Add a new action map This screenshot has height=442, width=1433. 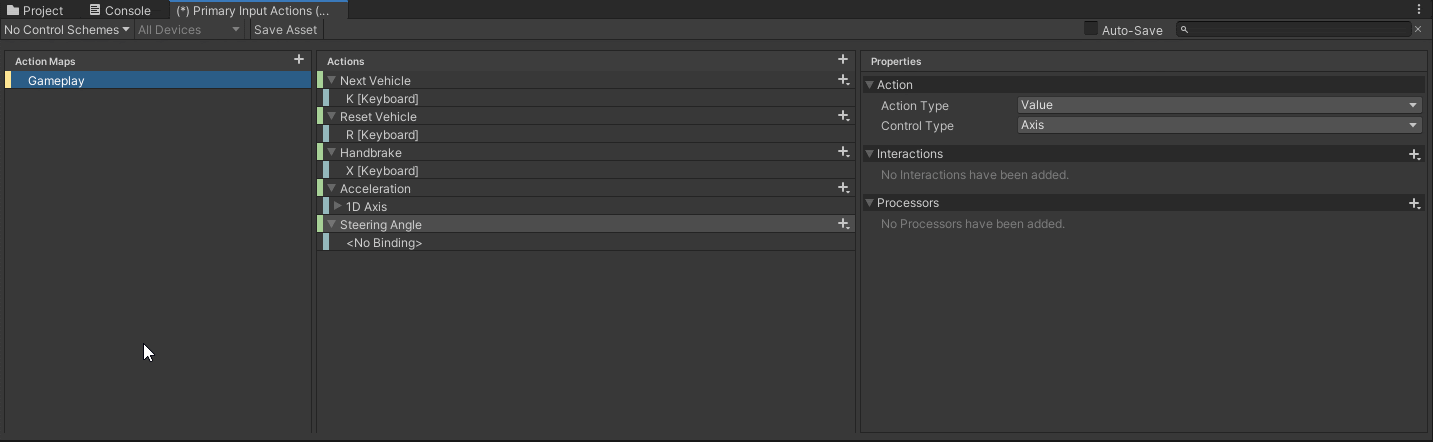click(299, 60)
